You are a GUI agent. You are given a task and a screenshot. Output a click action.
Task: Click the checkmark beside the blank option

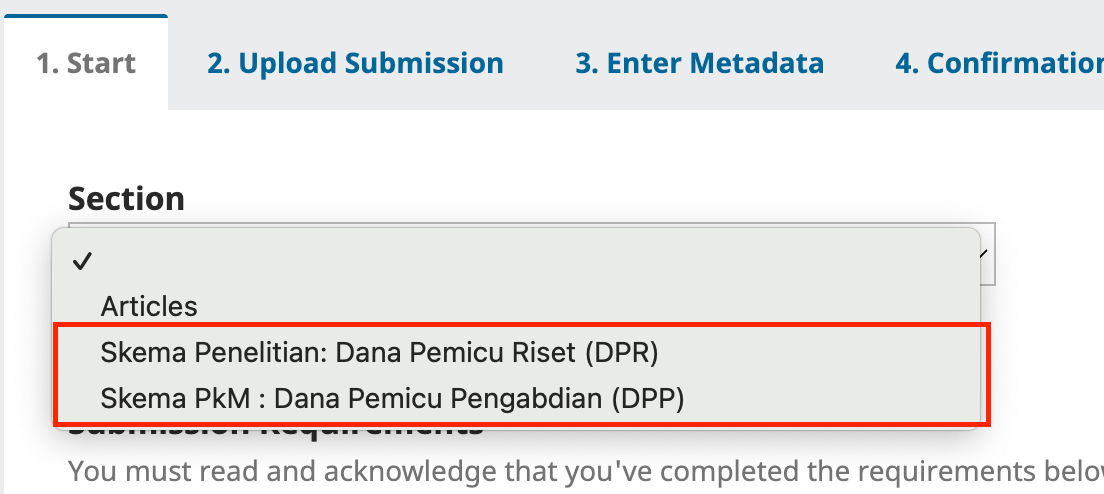point(82,262)
